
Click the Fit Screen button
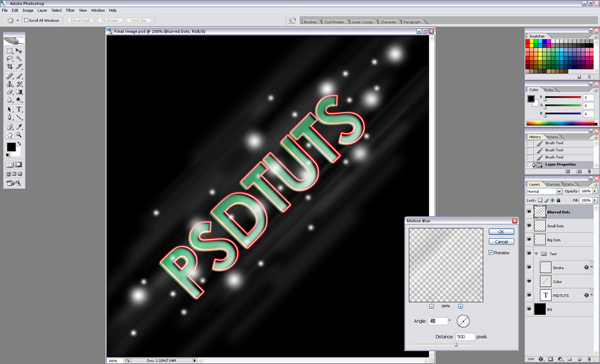(x=110, y=20)
